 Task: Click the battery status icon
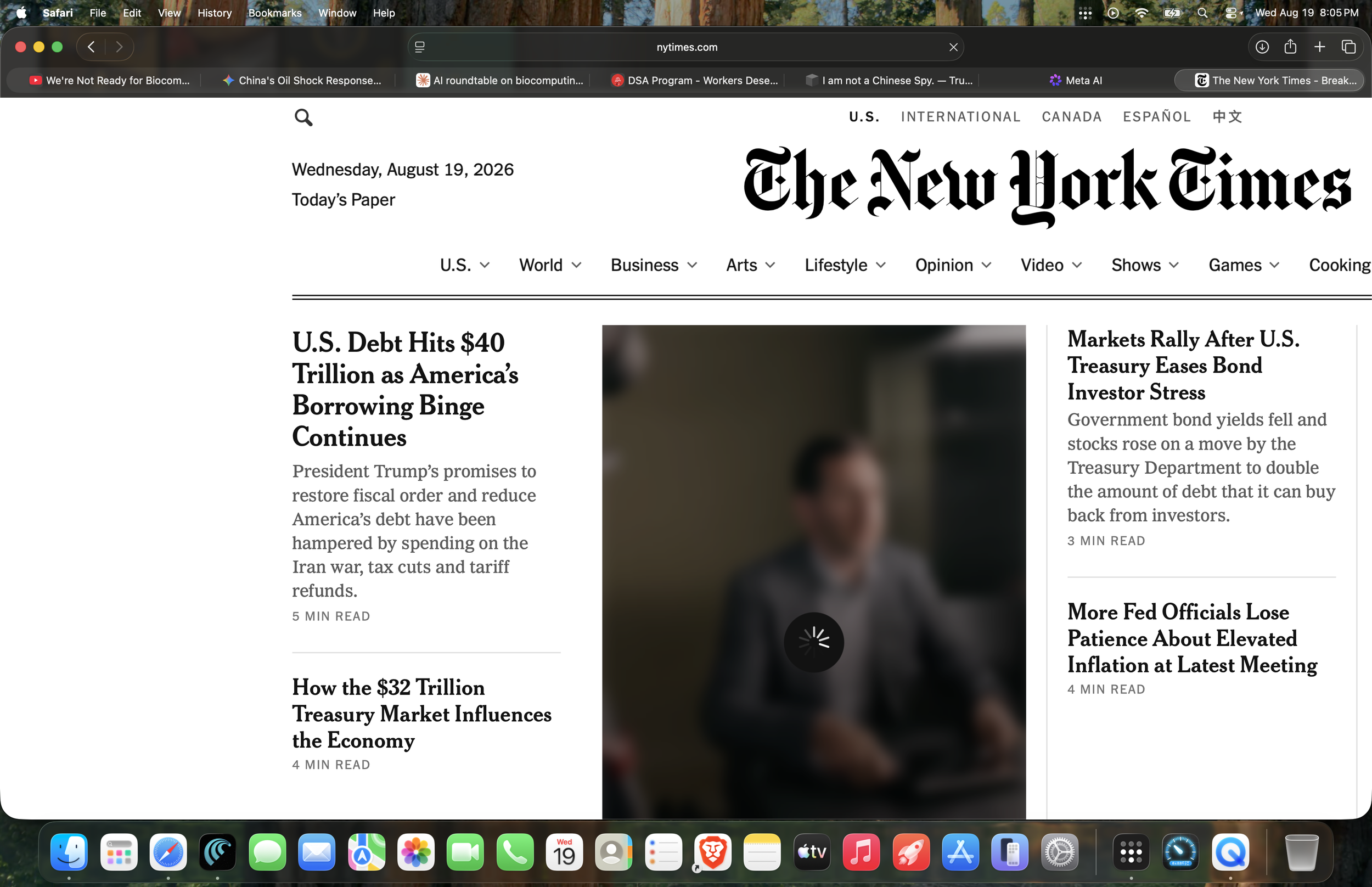(x=1172, y=13)
